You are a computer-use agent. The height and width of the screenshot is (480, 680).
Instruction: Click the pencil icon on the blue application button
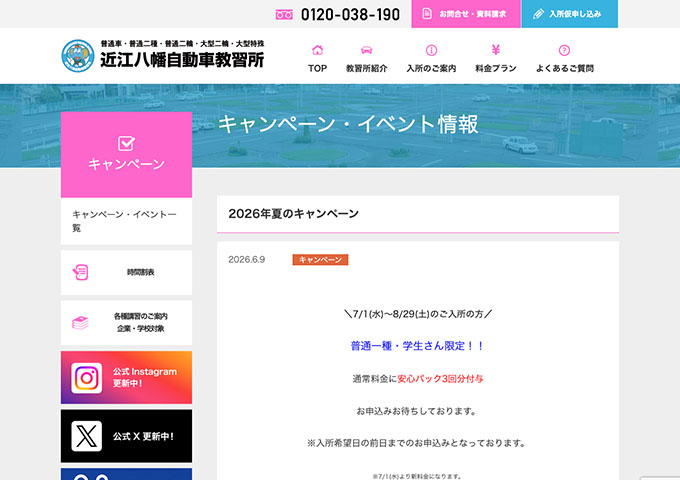pyautogui.click(x=538, y=14)
